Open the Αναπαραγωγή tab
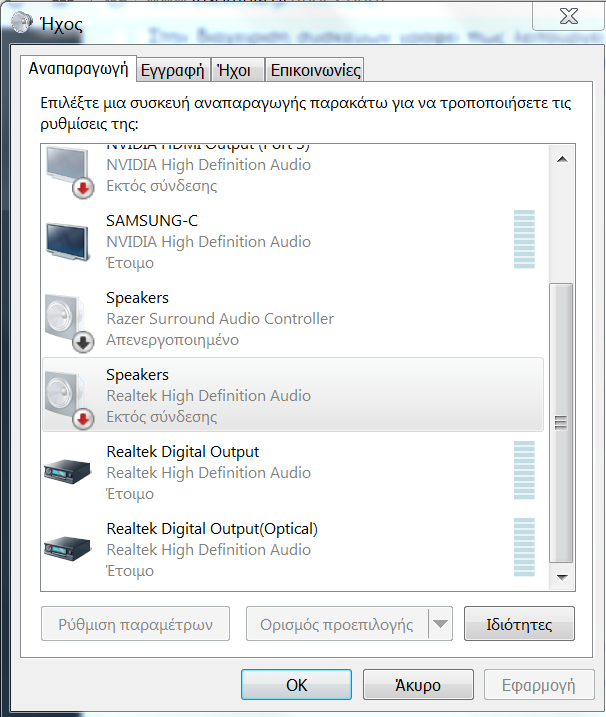 pyautogui.click(x=78, y=69)
